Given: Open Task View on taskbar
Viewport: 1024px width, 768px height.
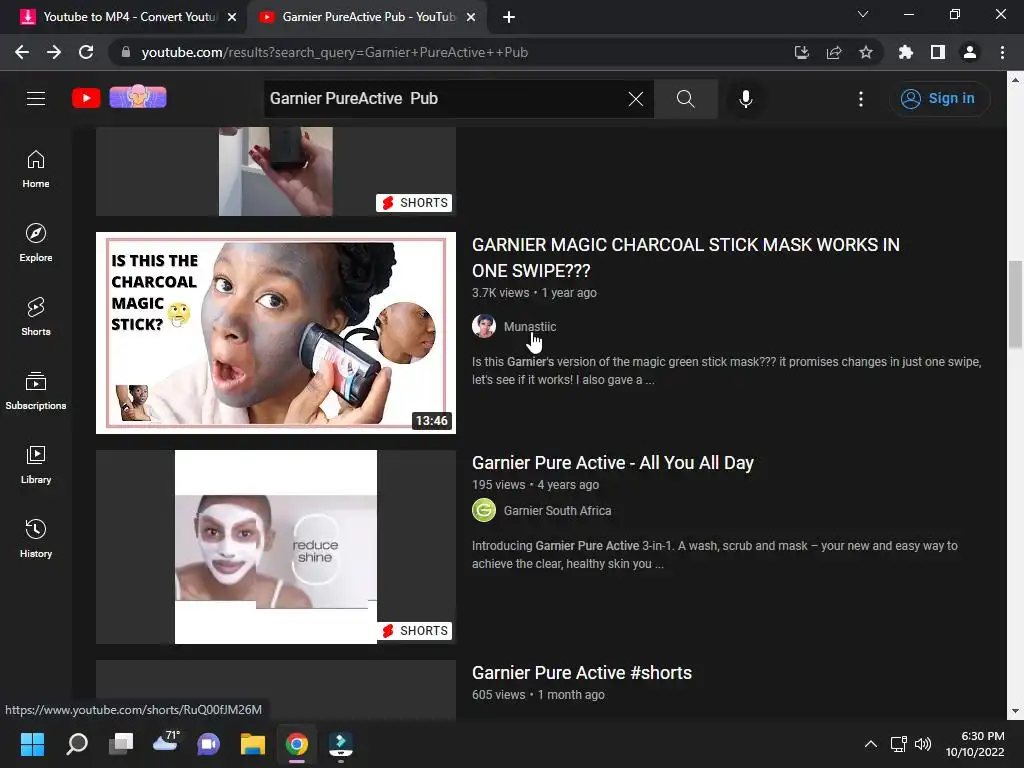Looking at the screenshot, I should pyautogui.click(x=121, y=744).
